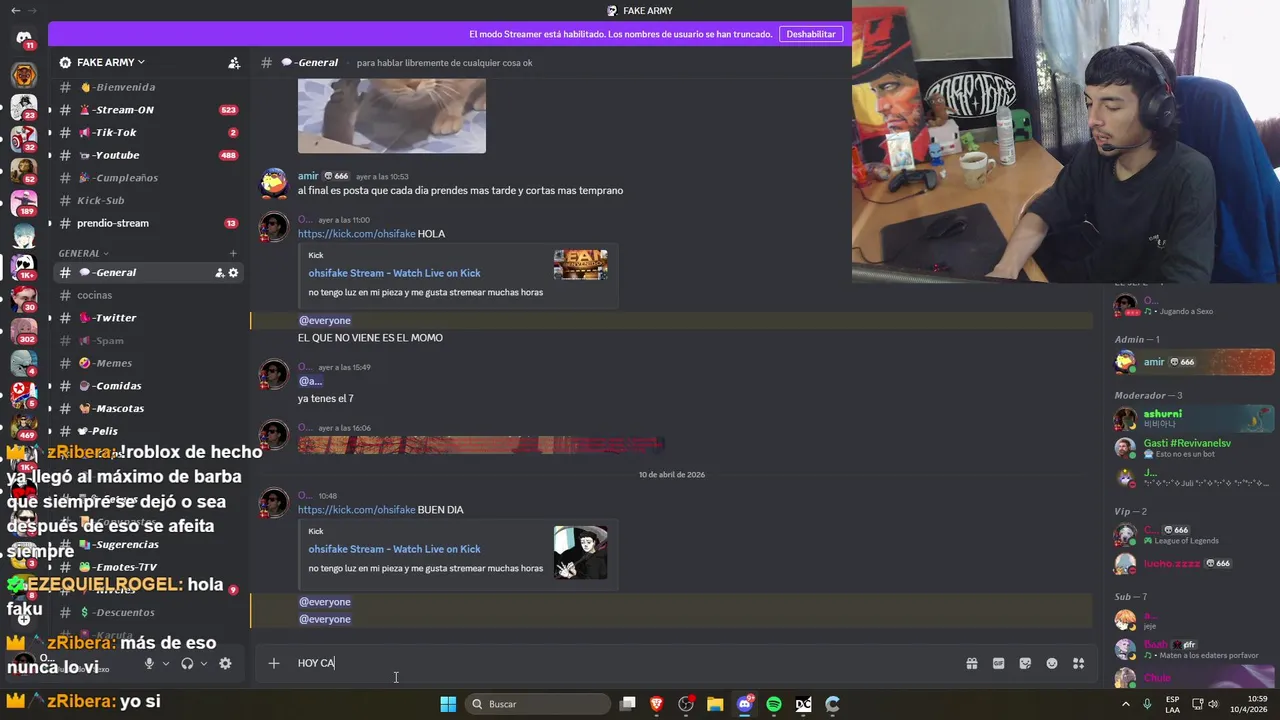Click create channel plus in GENERAL category
This screenshot has height=720, width=1280.
click(x=233, y=253)
